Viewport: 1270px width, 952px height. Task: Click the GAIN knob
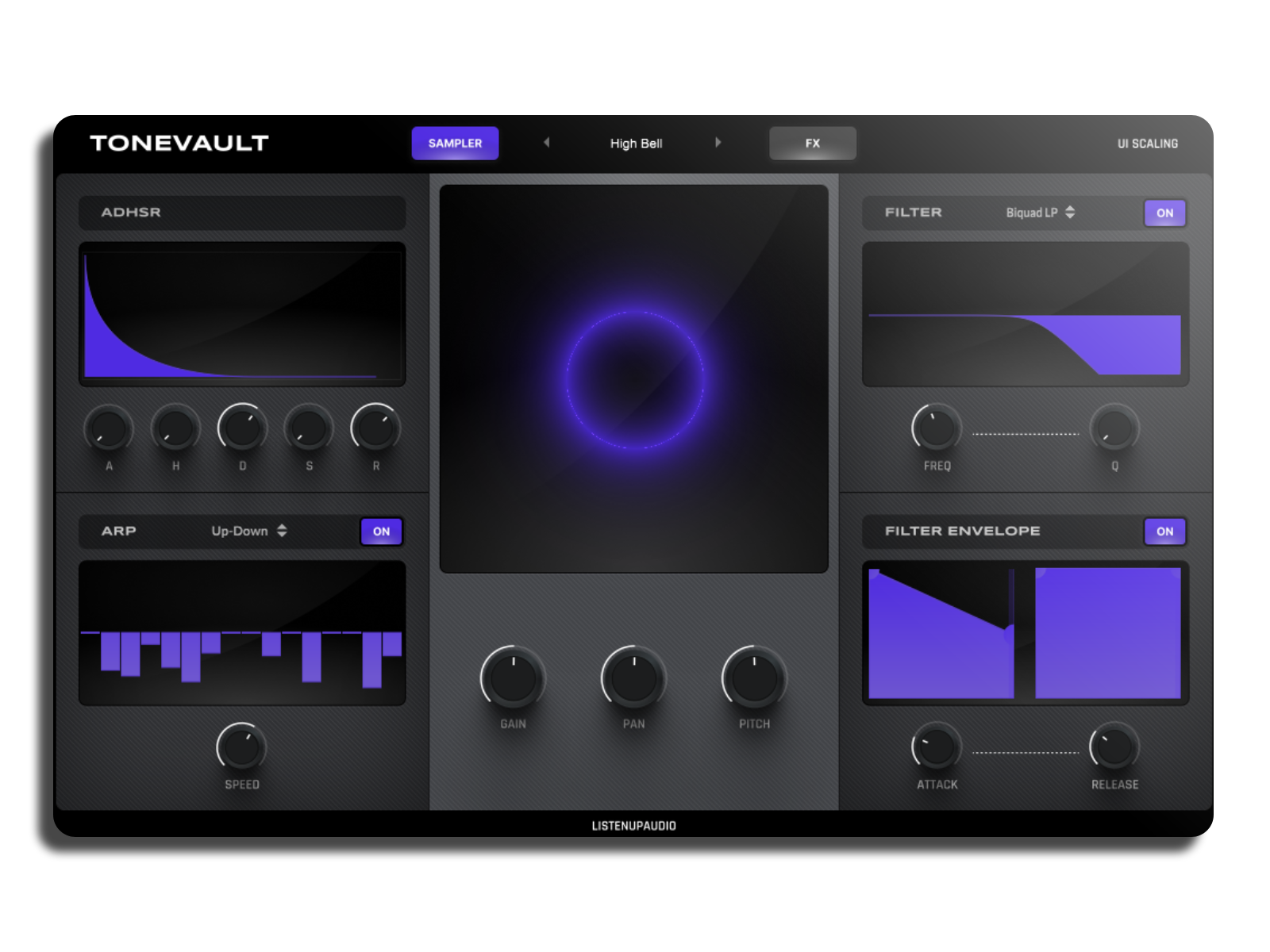click(513, 679)
